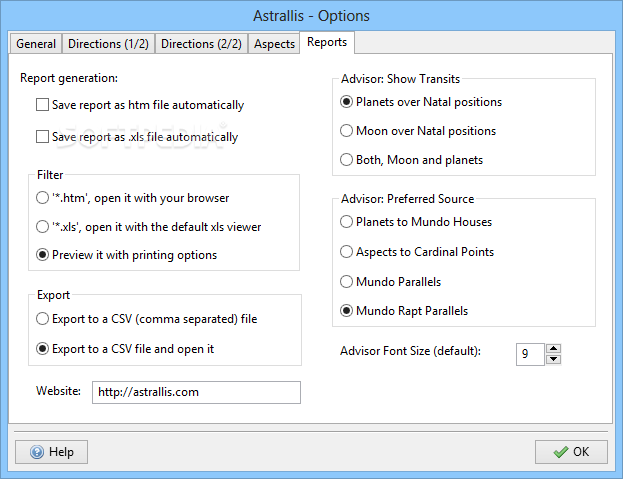Decrease Advisor Font Size with down arrow
Image resolution: width=623 pixels, height=479 pixels.
(553, 359)
